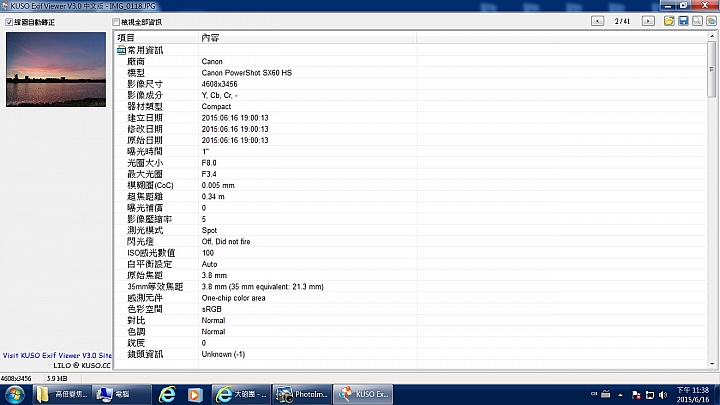Click the 4608x3456 entry in the status bar
720x405 pixels.
click(x=16, y=378)
